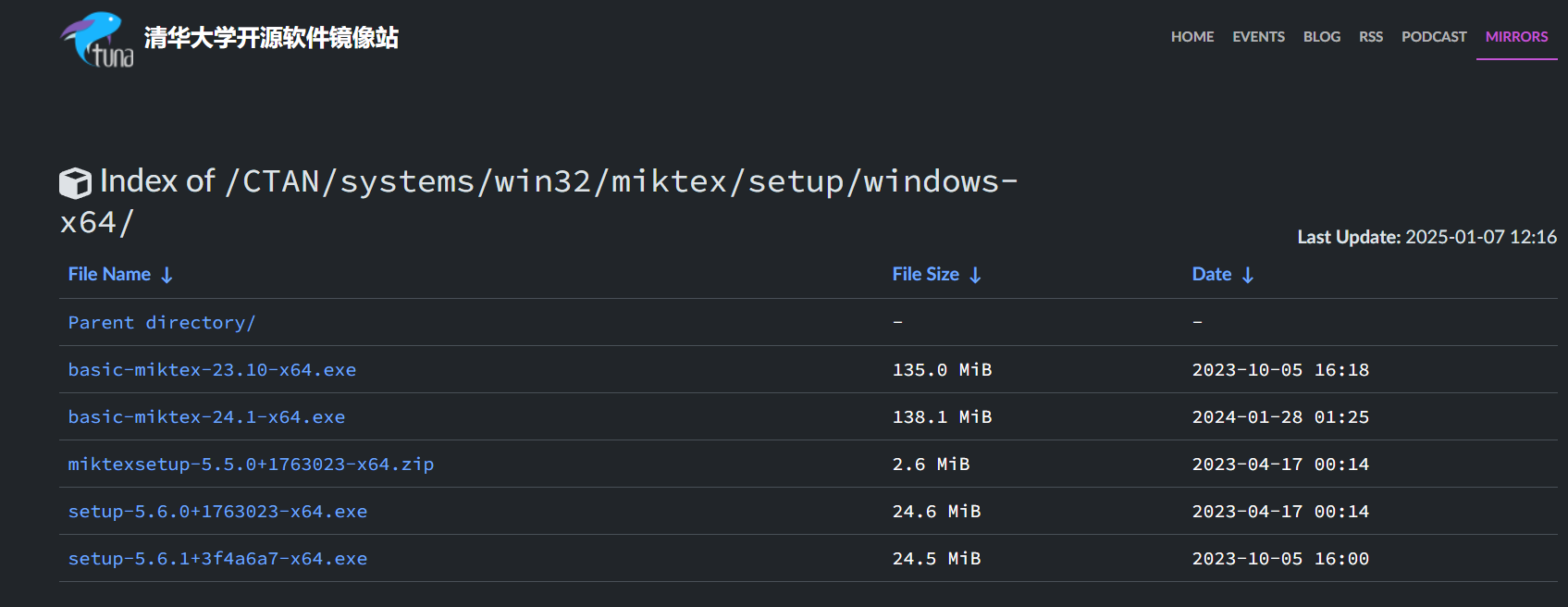Download basic-miktex-23.10-x64.exe
The height and width of the screenshot is (607, 1568).
pos(212,370)
